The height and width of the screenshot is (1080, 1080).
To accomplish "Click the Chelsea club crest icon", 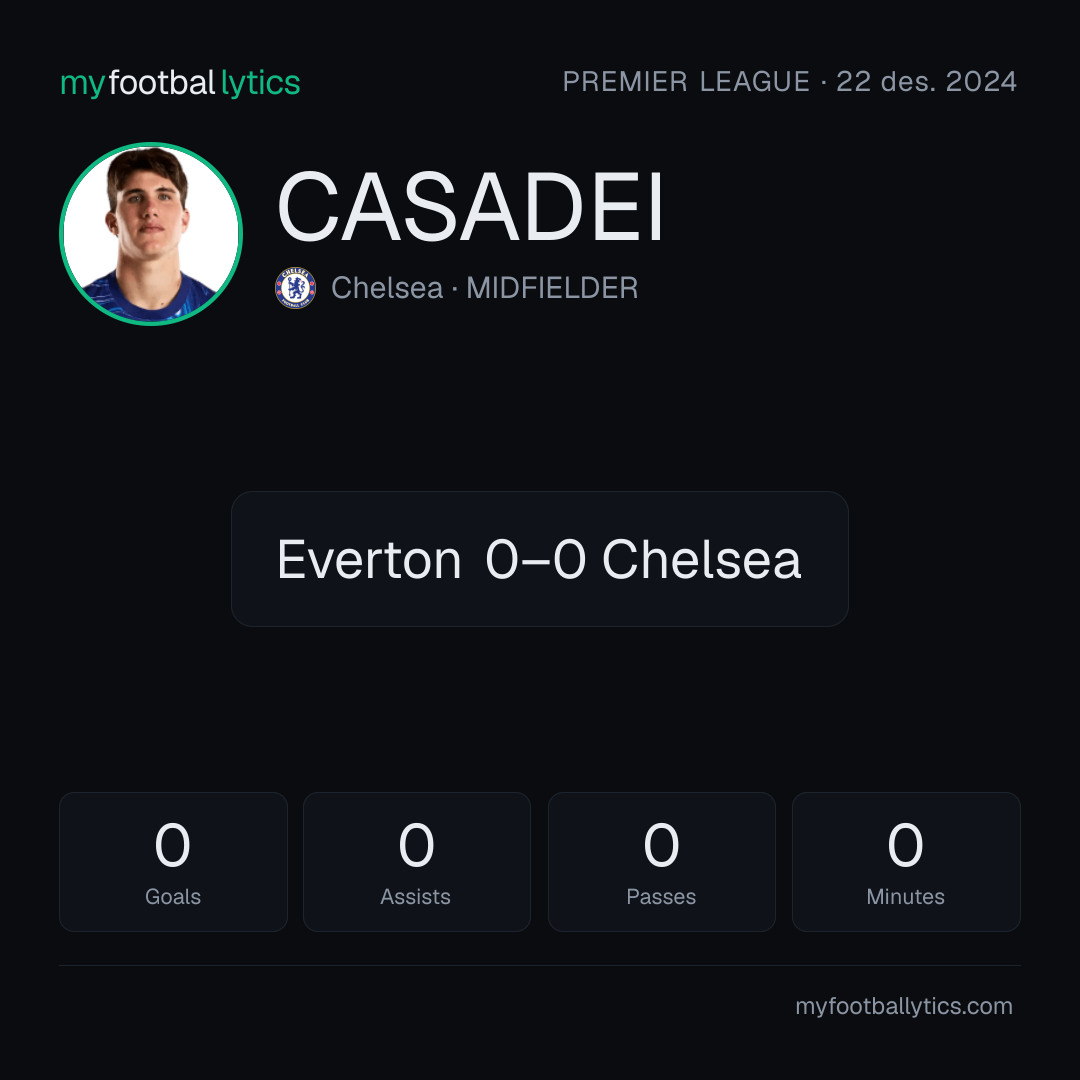I will 295,288.
